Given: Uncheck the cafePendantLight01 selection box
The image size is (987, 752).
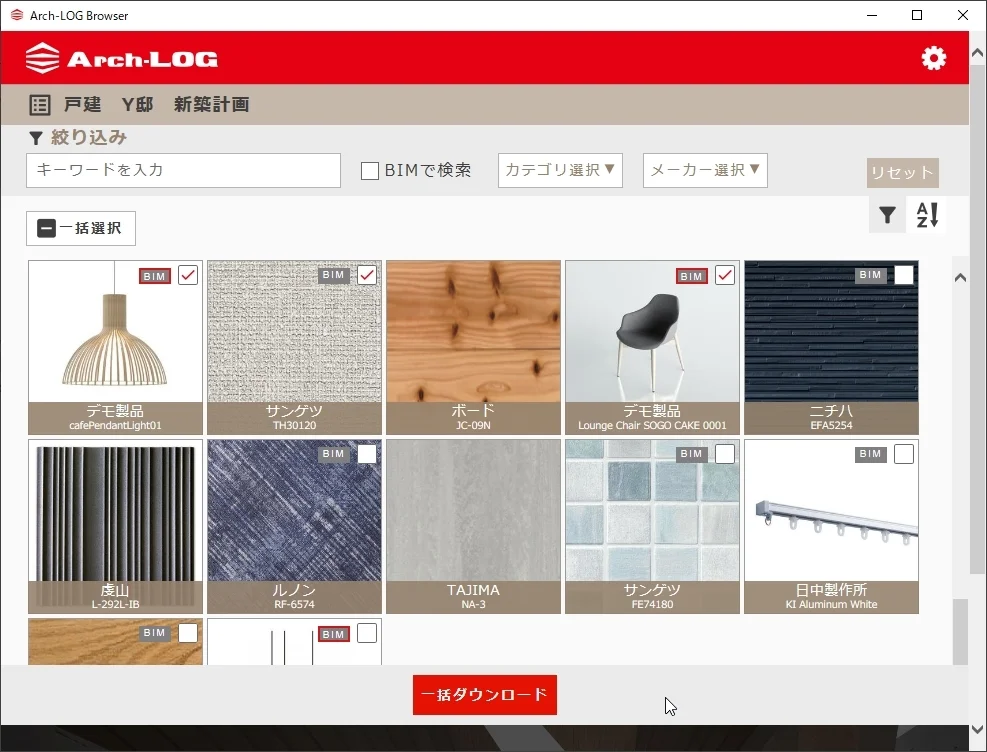Looking at the screenshot, I should tap(188, 275).
